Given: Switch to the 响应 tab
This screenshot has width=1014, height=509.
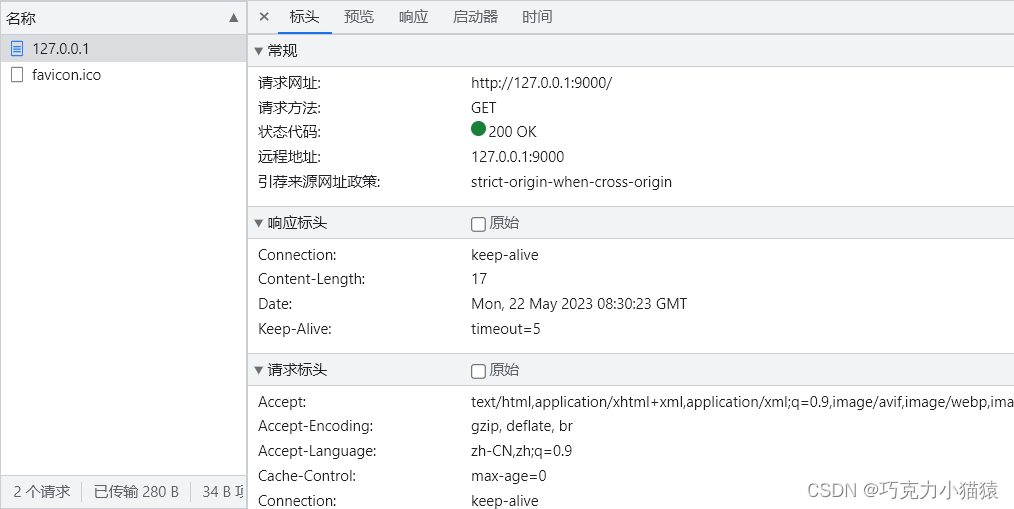Looking at the screenshot, I should tap(413, 17).
